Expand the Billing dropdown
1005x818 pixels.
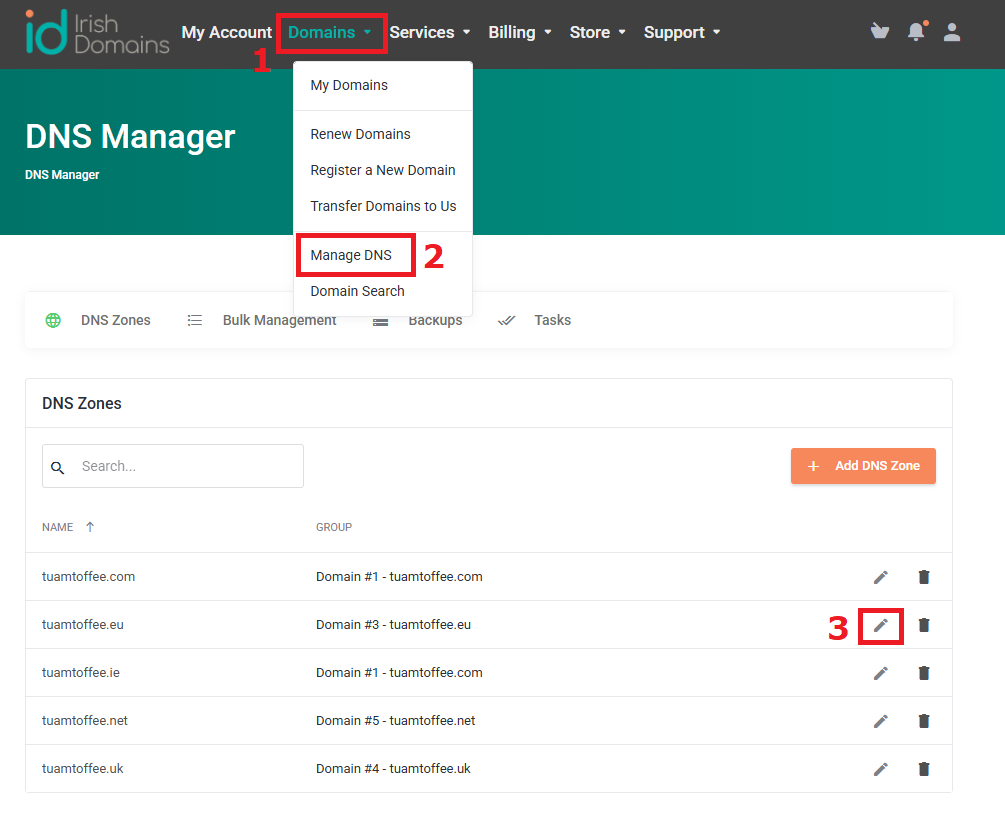coord(520,32)
